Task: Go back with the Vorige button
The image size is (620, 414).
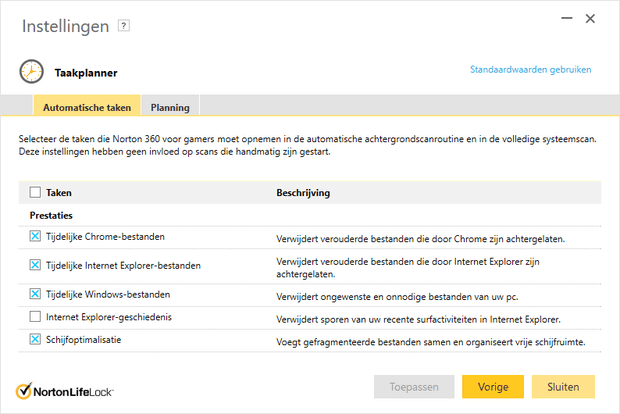Action: click(493, 387)
